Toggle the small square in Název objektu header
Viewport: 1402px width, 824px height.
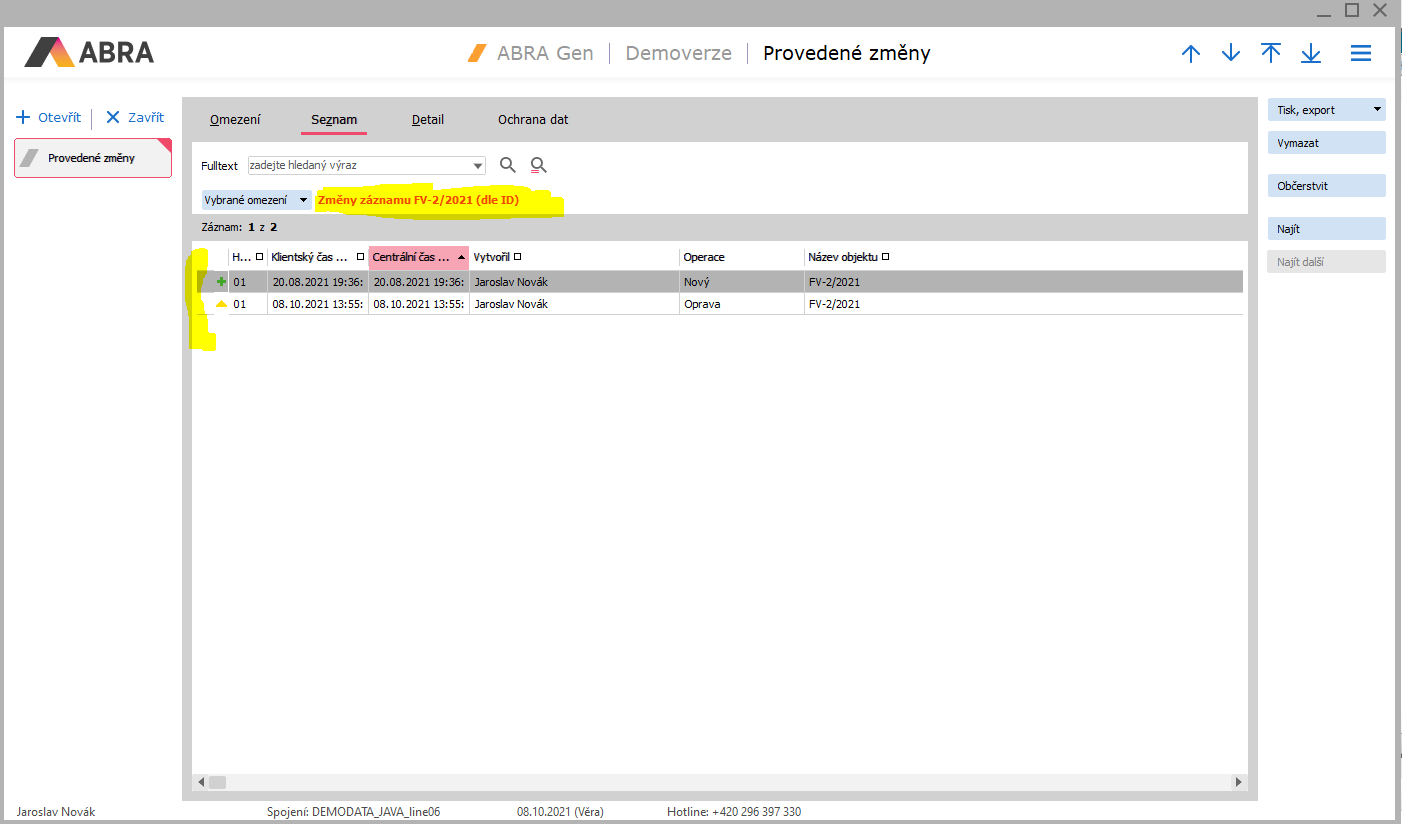885,257
